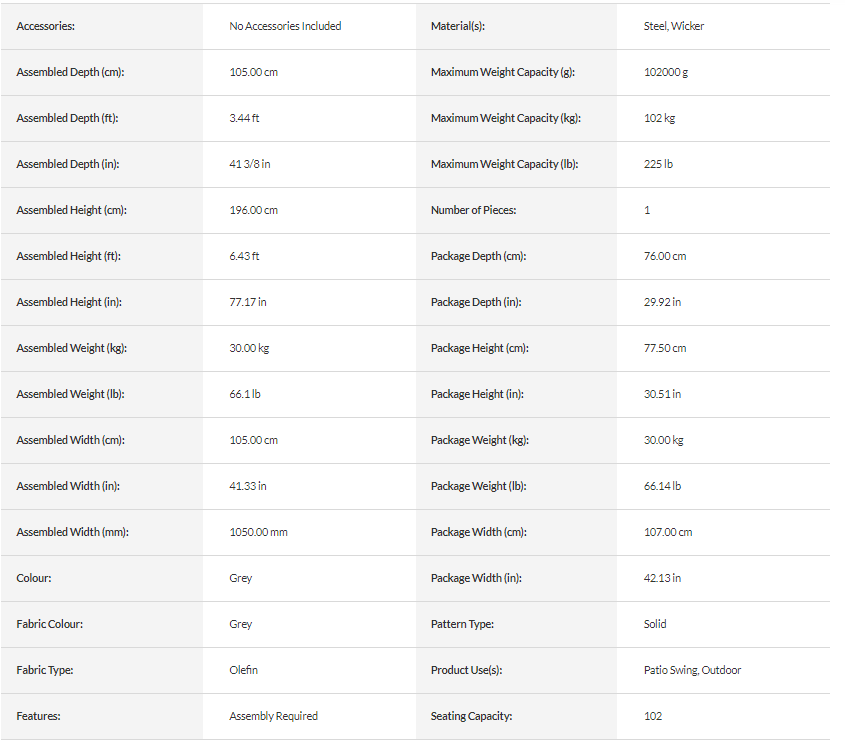The image size is (845, 741).
Task: Click the 'Seating Capacity:' label
Action: (x=470, y=716)
